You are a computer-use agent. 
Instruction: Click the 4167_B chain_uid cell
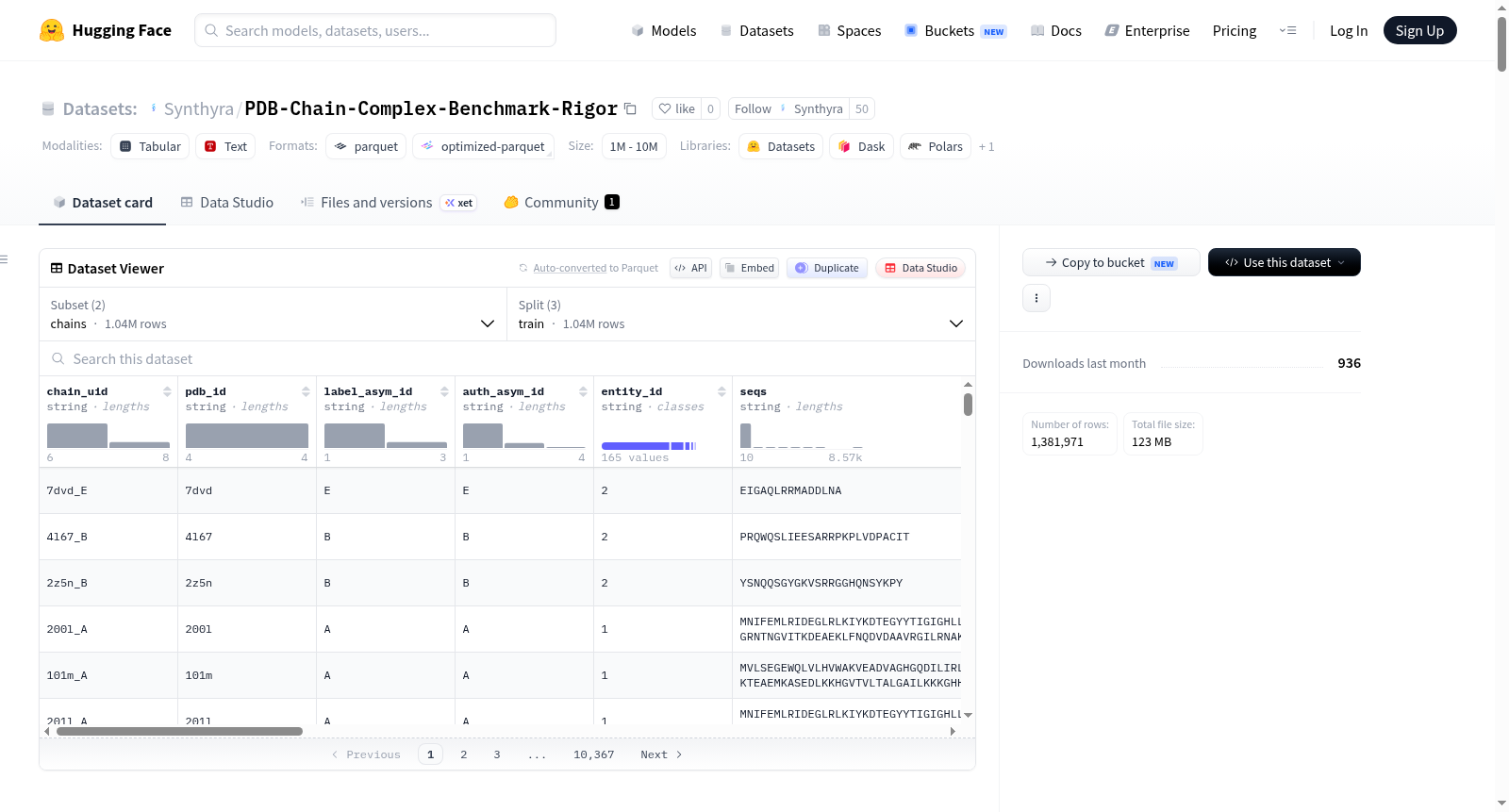coord(108,537)
